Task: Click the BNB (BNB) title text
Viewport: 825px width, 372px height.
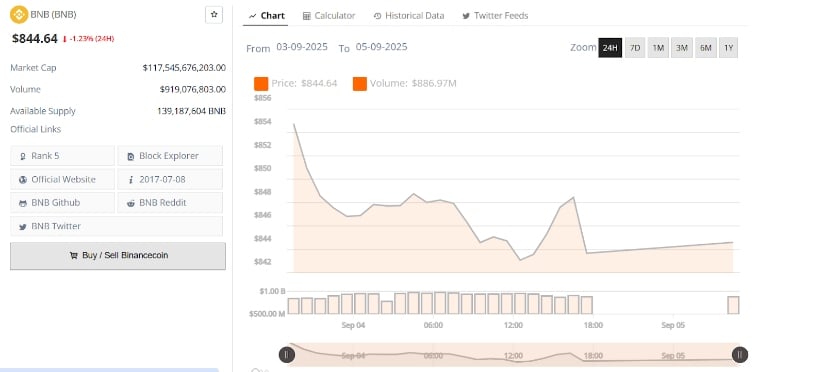Action: point(53,15)
